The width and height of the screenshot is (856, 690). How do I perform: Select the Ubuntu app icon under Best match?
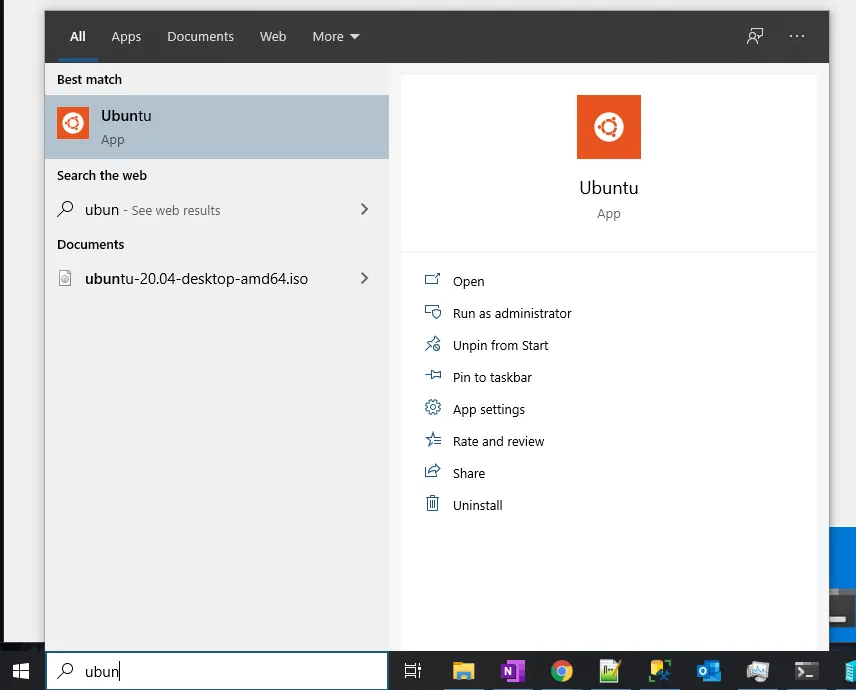[72, 123]
